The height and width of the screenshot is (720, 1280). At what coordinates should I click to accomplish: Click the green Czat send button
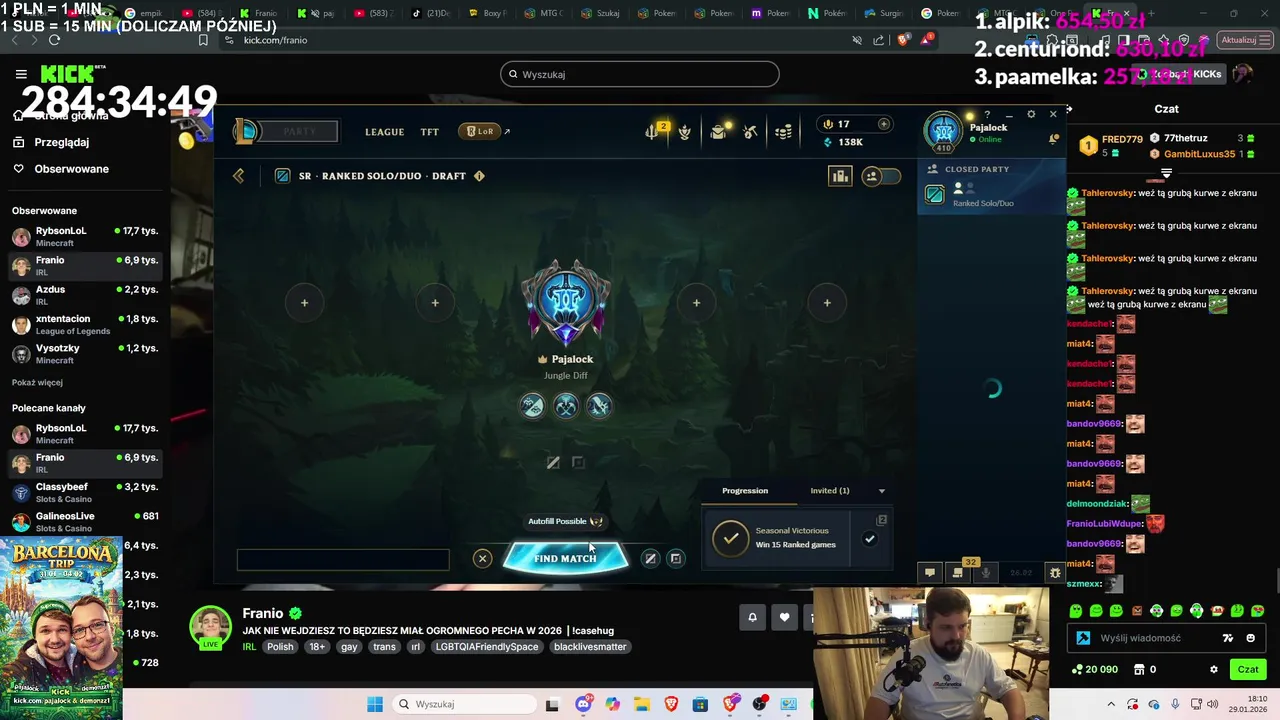1248,670
